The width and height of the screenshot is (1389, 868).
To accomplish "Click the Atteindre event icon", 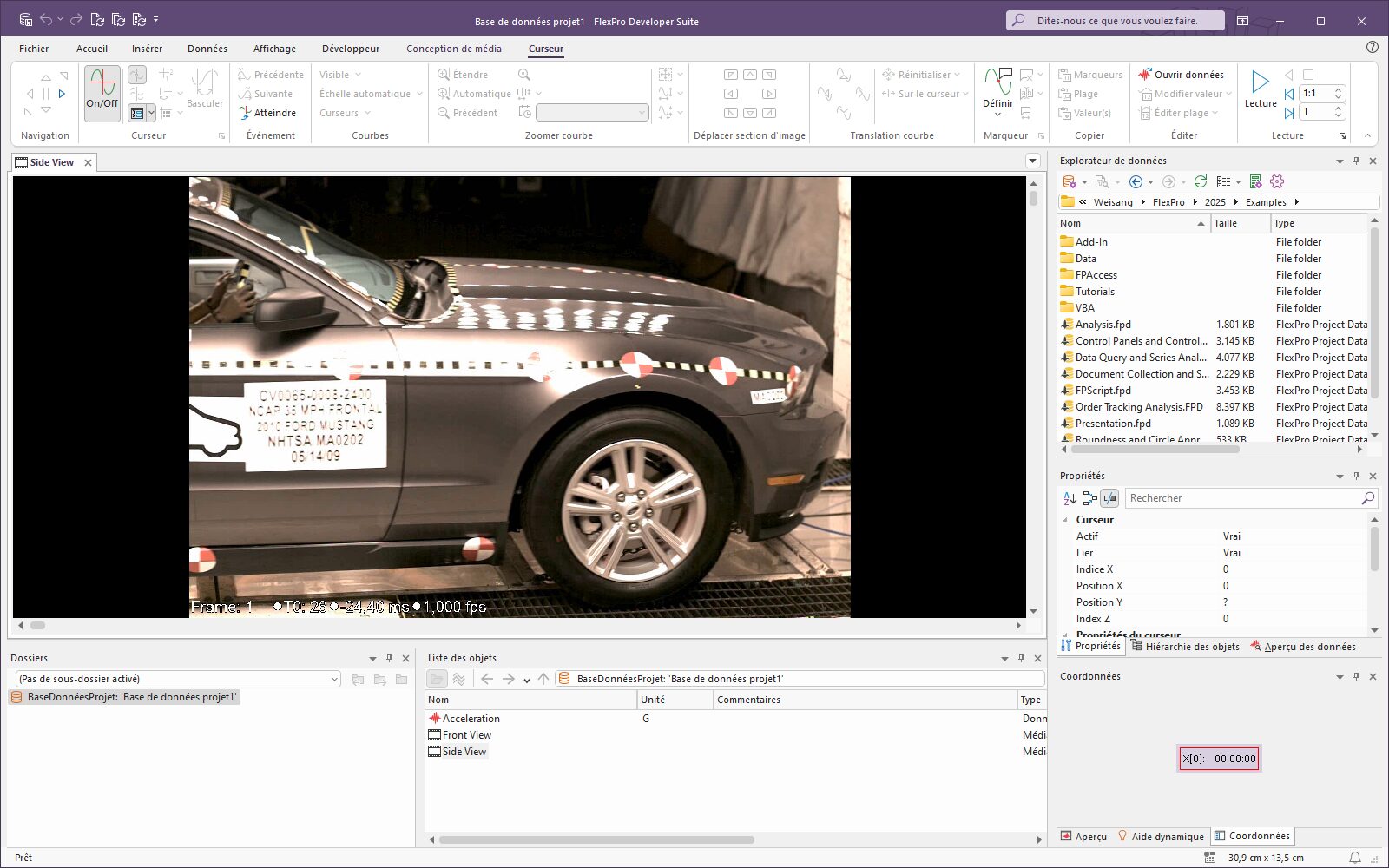I will (245, 113).
